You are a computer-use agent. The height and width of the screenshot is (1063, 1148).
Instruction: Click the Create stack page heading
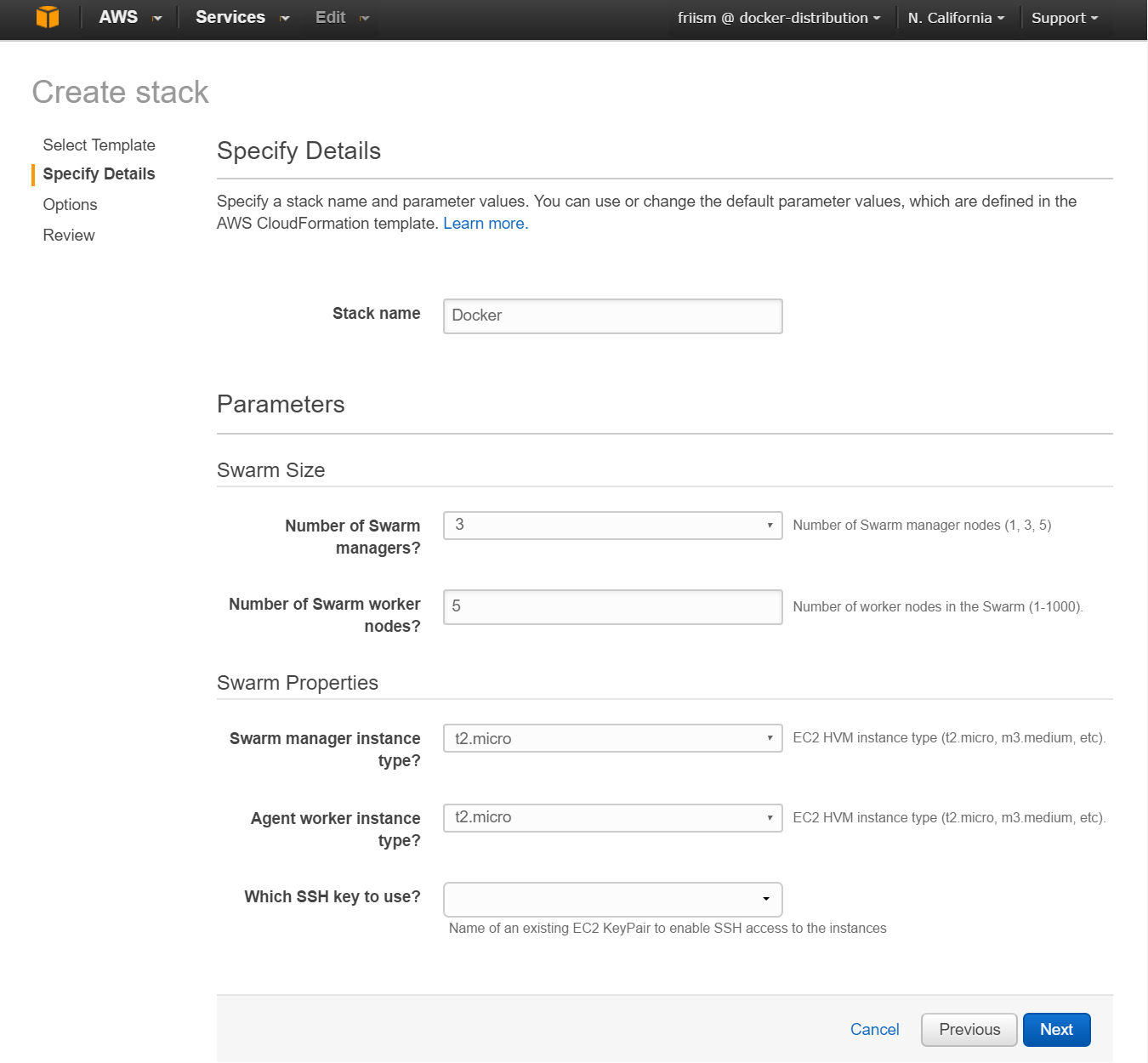click(x=120, y=93)
